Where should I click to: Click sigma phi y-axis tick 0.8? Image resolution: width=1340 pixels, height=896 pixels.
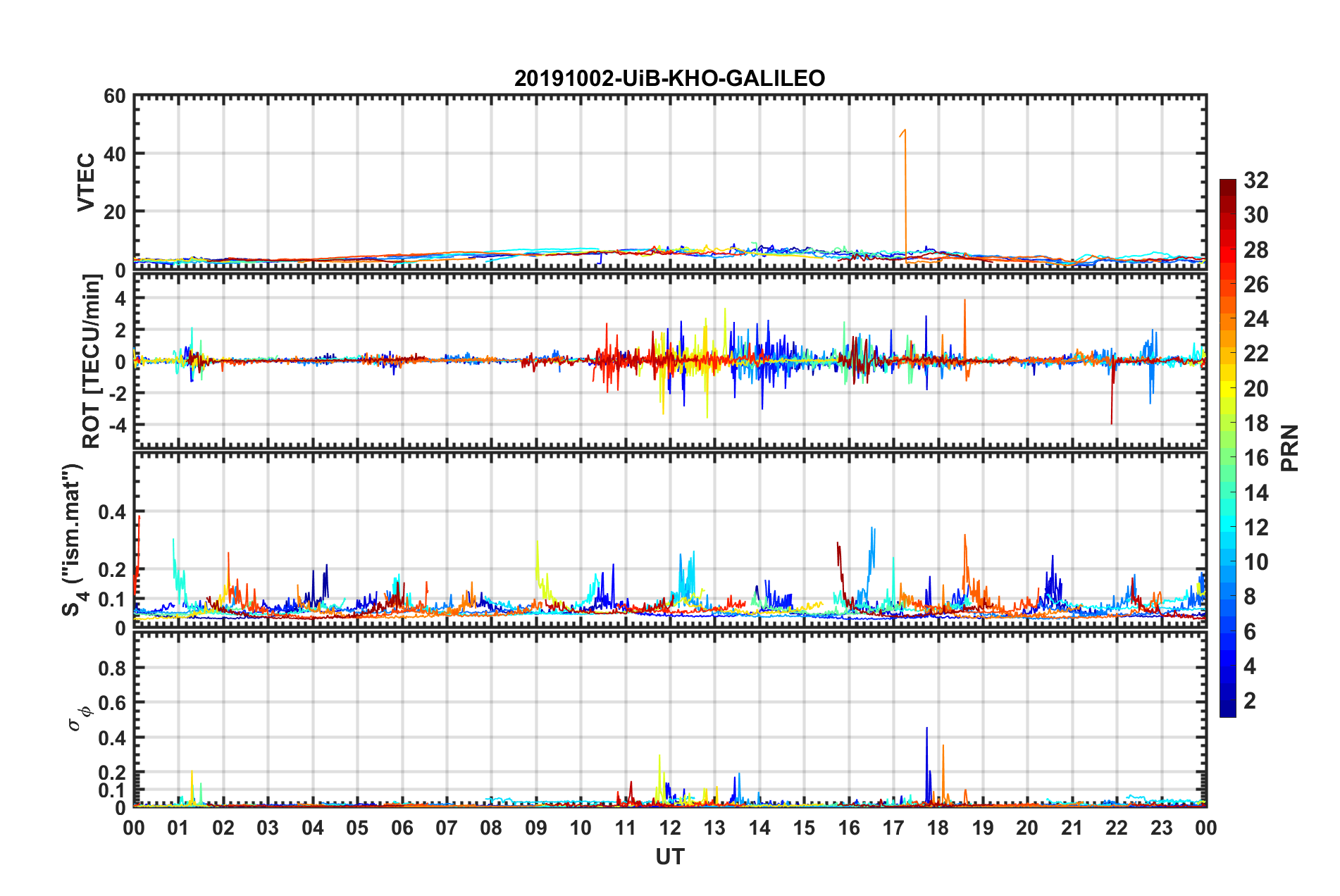pyautogui.click(x=112, y=668)
